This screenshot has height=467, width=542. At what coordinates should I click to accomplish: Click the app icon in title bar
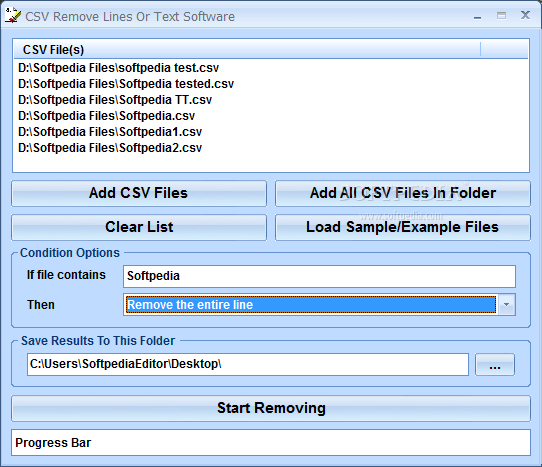(13, 16)
